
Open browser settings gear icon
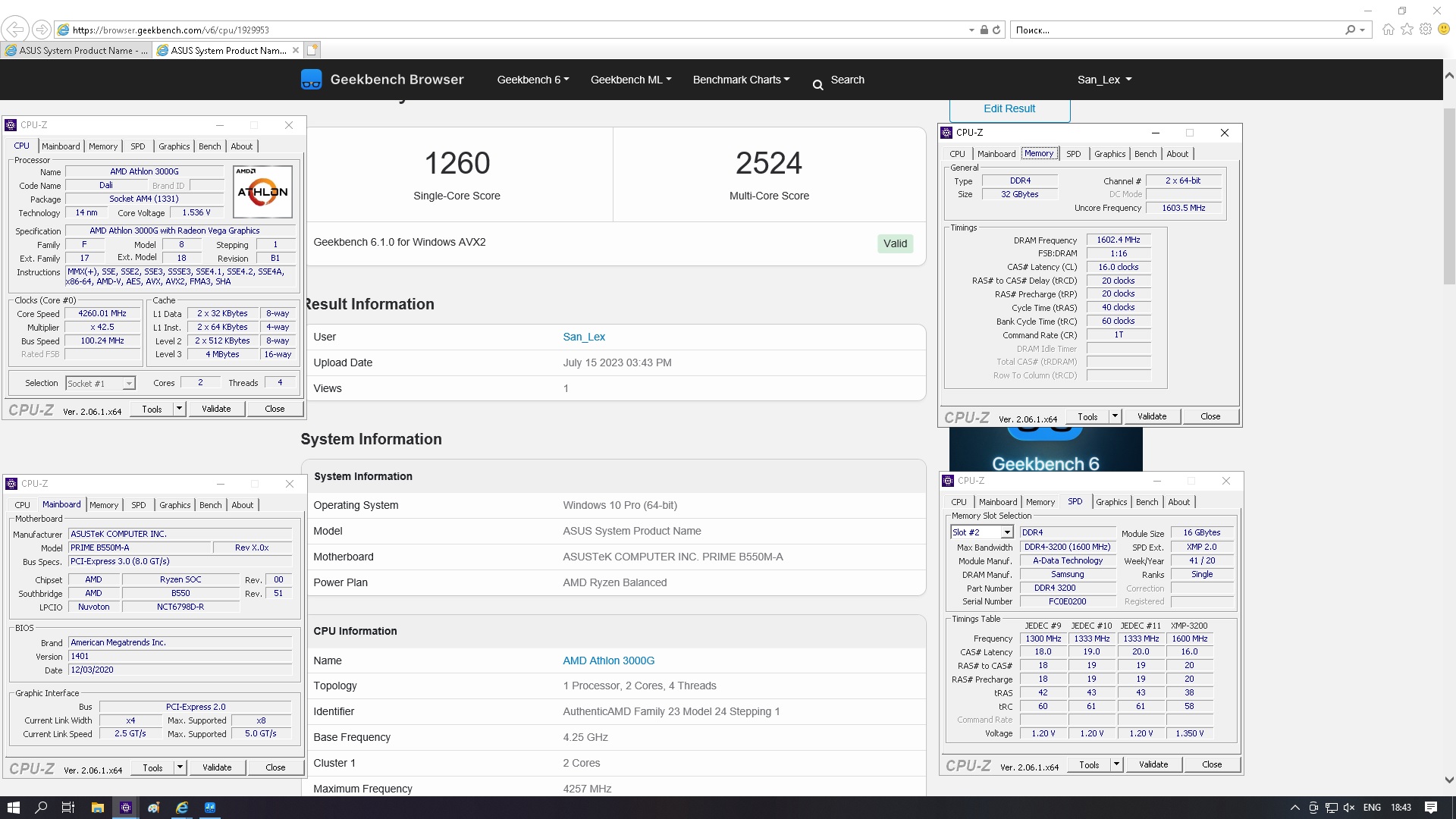coord(1426,29)
